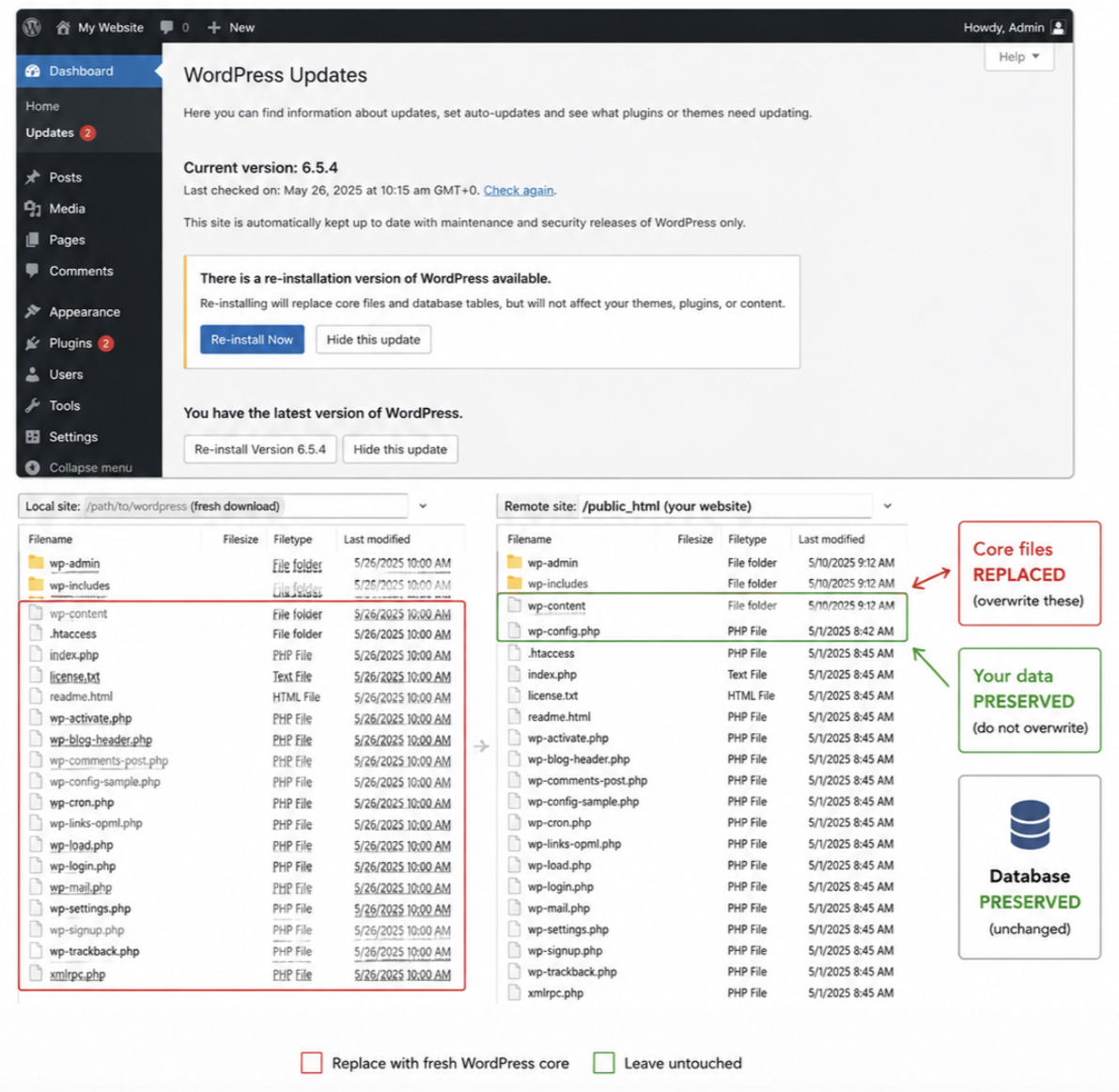Viewport: 1119px width, 1092px height.
Task: Select local wp-cron.php row
Action: 241,803
